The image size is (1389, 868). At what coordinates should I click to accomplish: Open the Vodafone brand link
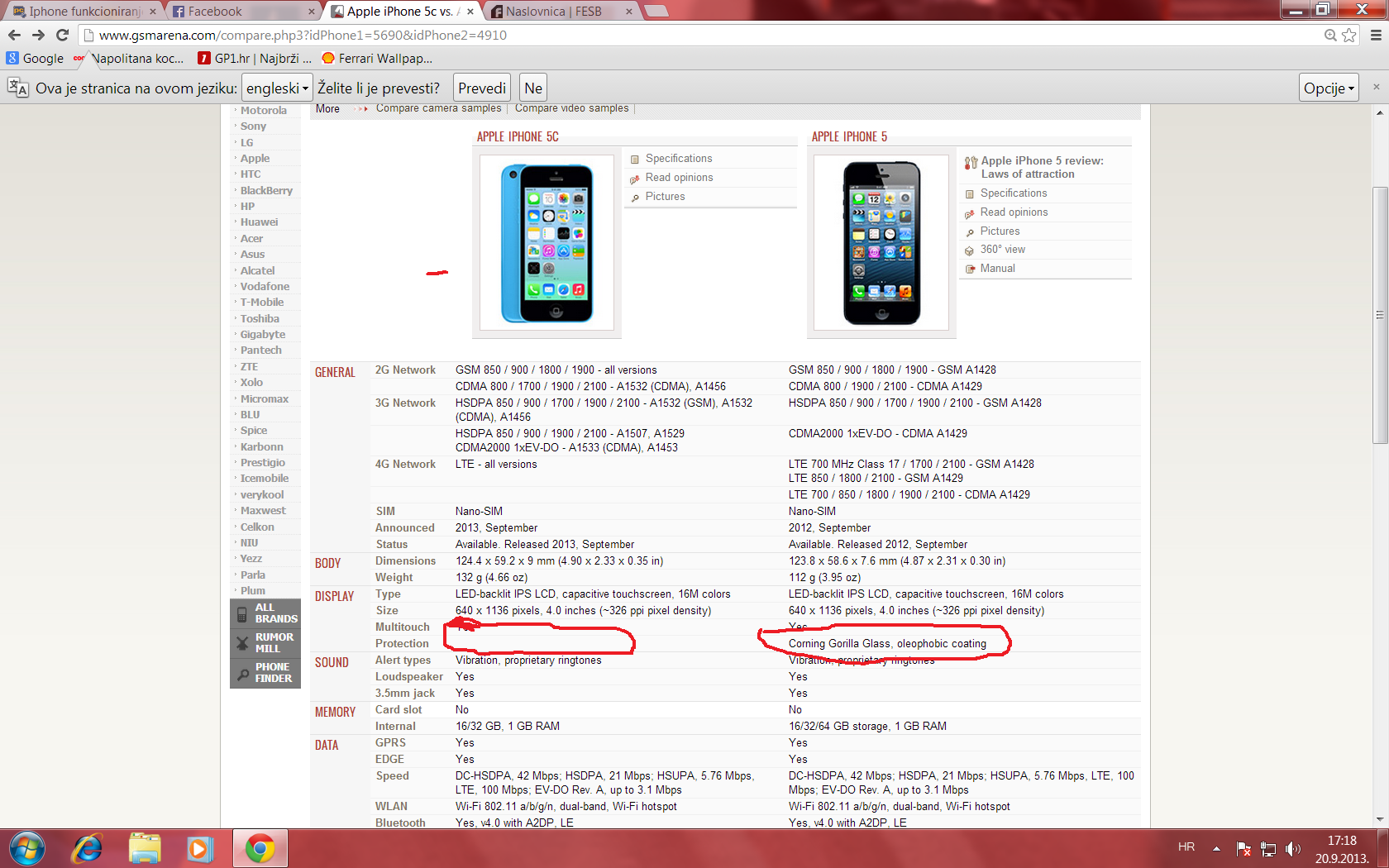pos(265,287)
